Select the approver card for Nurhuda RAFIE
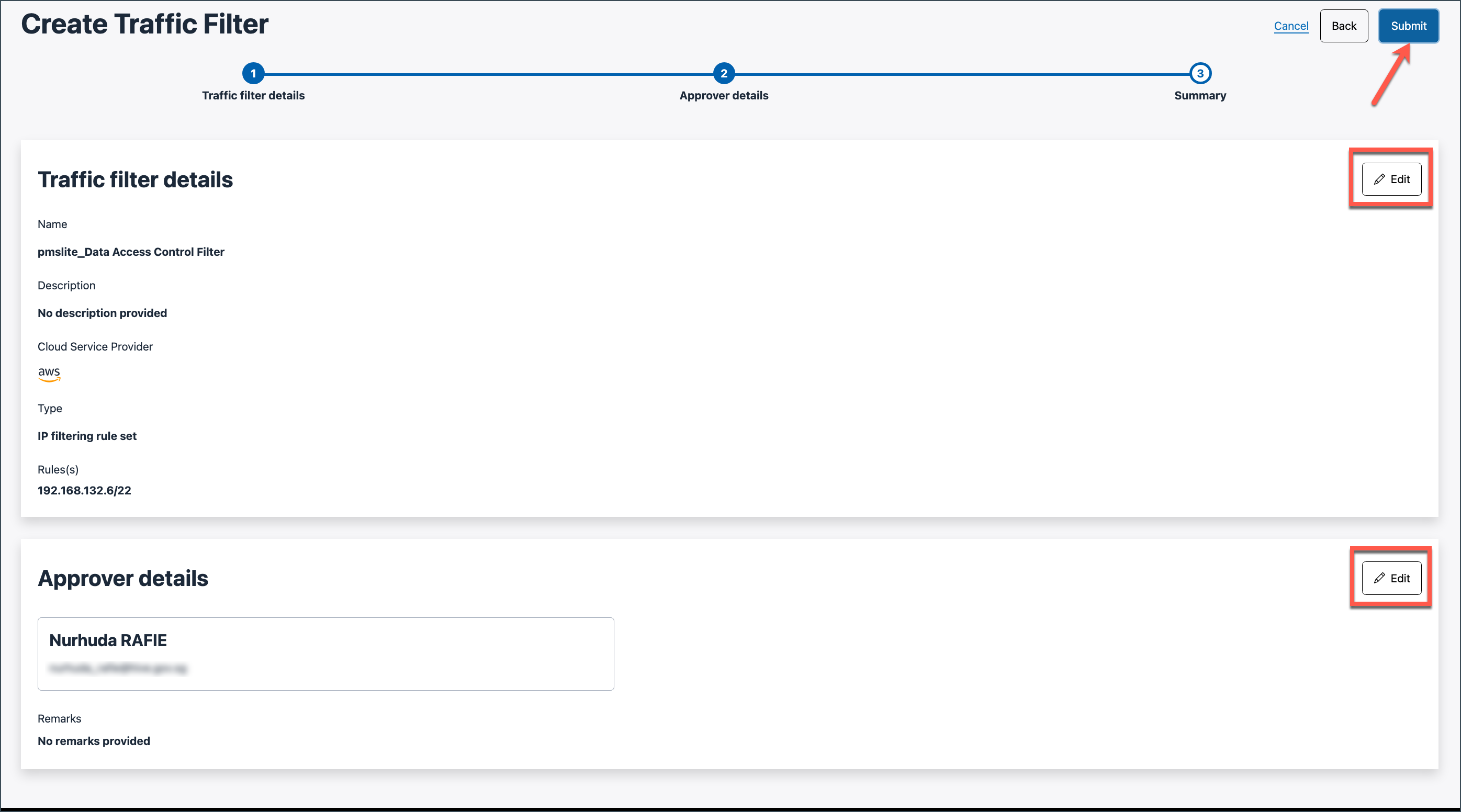1461x812 pixels. tap(325, 653)
